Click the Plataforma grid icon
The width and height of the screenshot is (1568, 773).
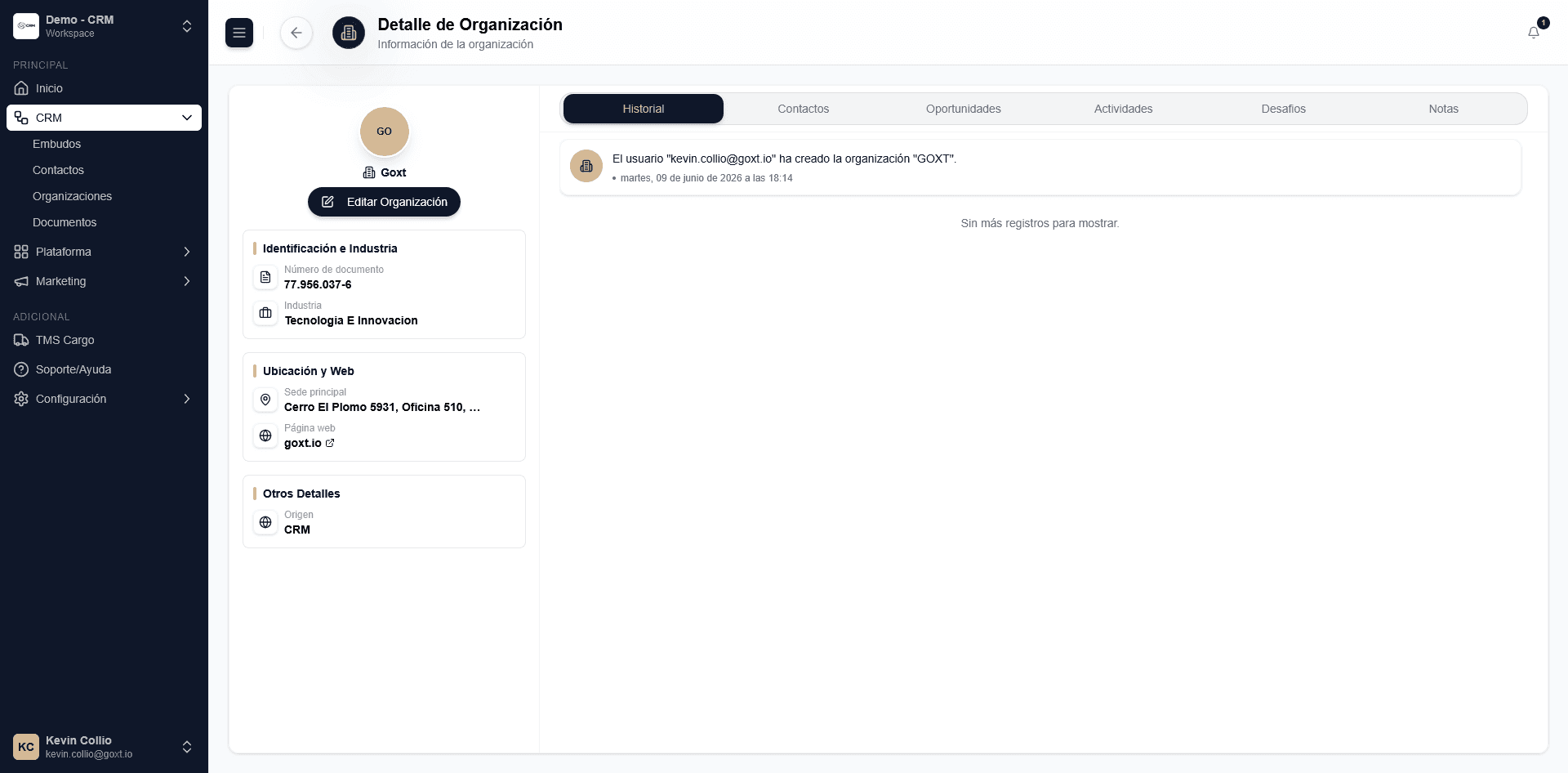coord(21,252)
